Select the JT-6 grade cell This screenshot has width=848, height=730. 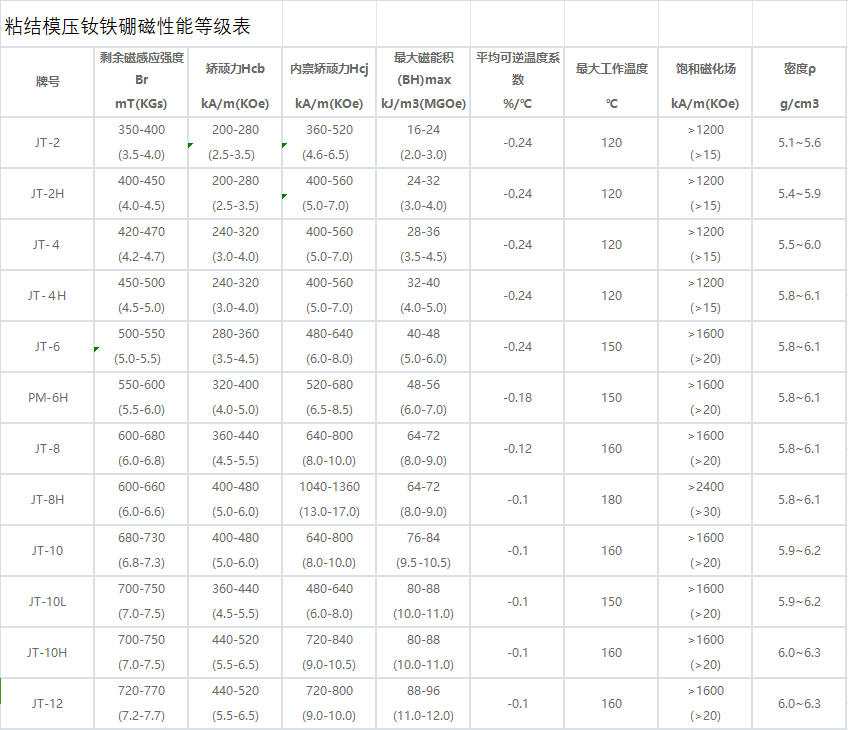coord(48,347)
